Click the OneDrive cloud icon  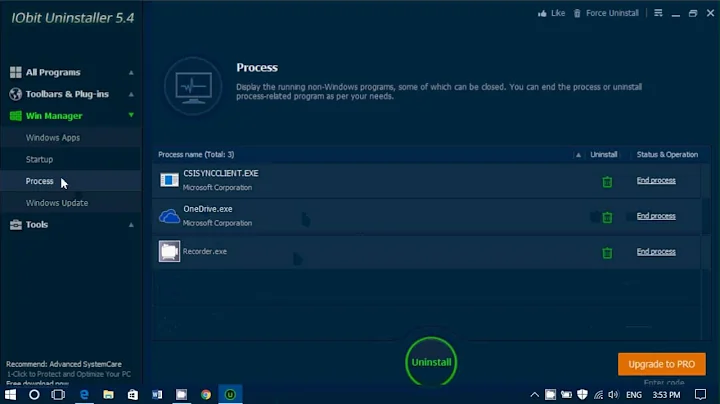pyautogui.click(x=169, y=216)
